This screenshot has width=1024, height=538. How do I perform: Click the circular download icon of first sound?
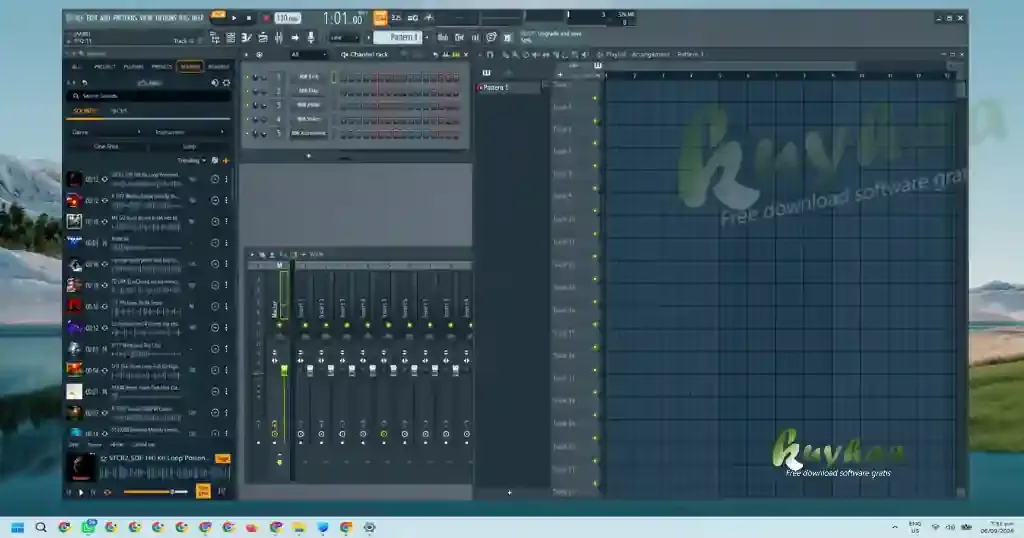click(x=215, y=179)
